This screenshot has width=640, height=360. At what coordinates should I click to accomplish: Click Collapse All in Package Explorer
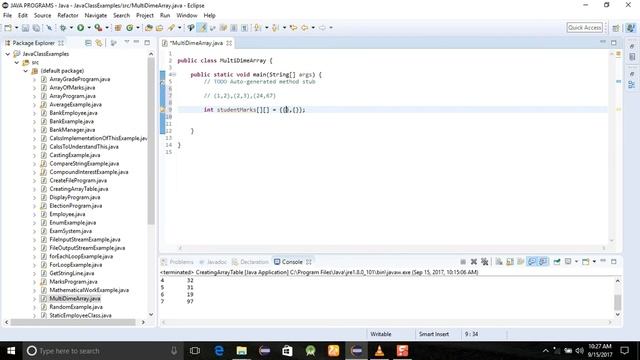click(88, 43)
